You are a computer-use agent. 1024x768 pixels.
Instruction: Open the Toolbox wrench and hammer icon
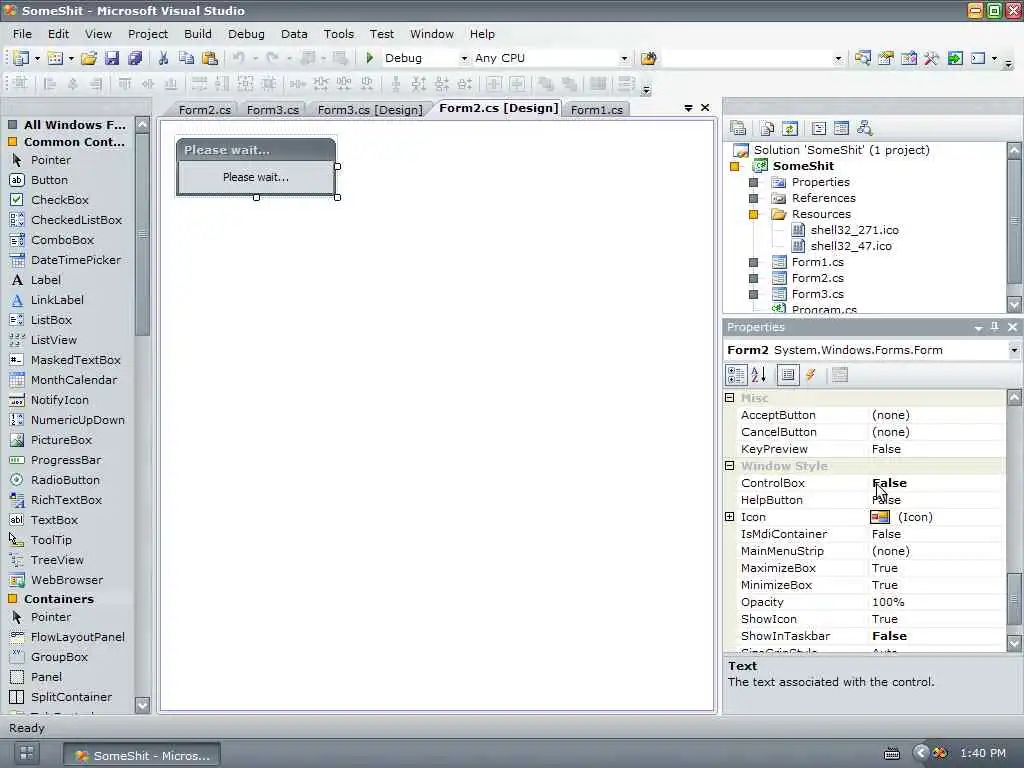click(x=931, y=58)
